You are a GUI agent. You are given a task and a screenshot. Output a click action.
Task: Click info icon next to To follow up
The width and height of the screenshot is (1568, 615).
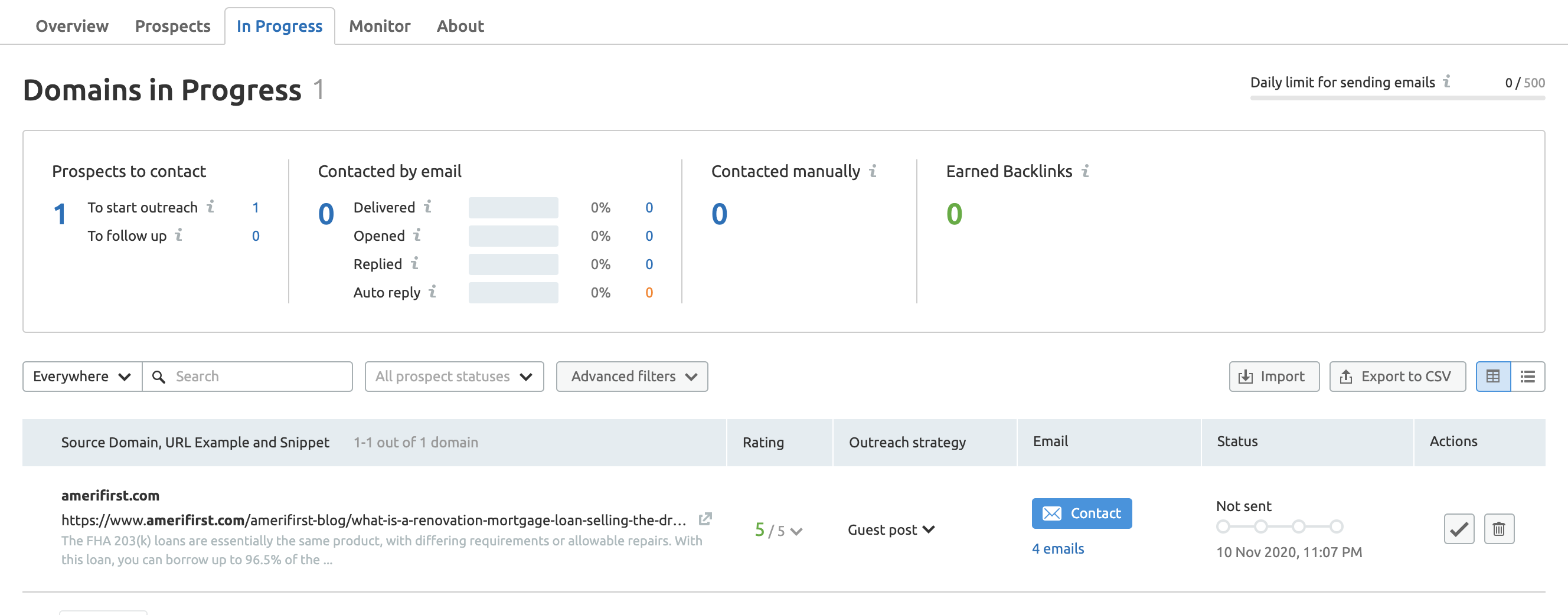(178, 234)
